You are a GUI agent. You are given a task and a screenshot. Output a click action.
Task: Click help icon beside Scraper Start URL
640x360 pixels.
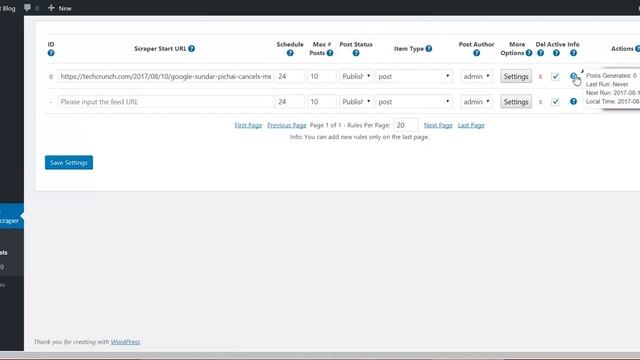pyautogui.click(x=191, y=49)
